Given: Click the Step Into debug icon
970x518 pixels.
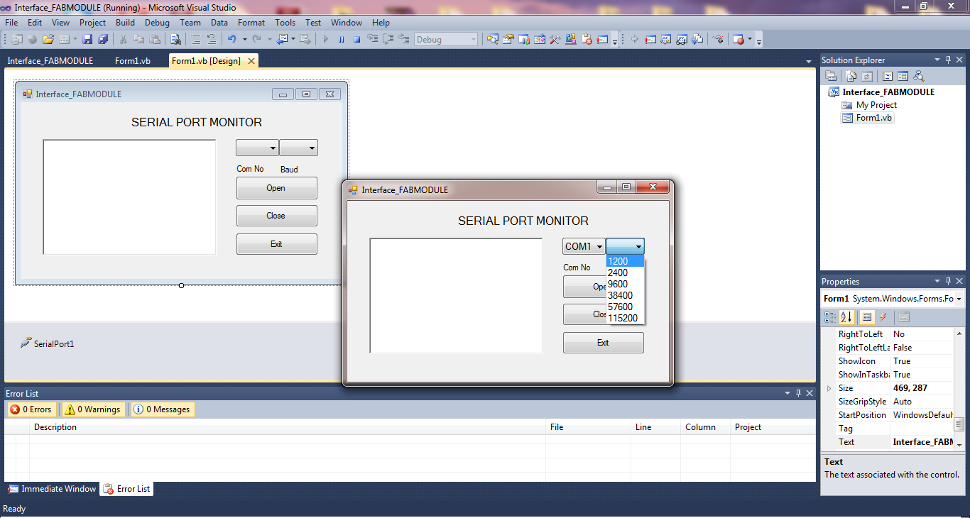Looking at the screenshot, I should 372,40.
